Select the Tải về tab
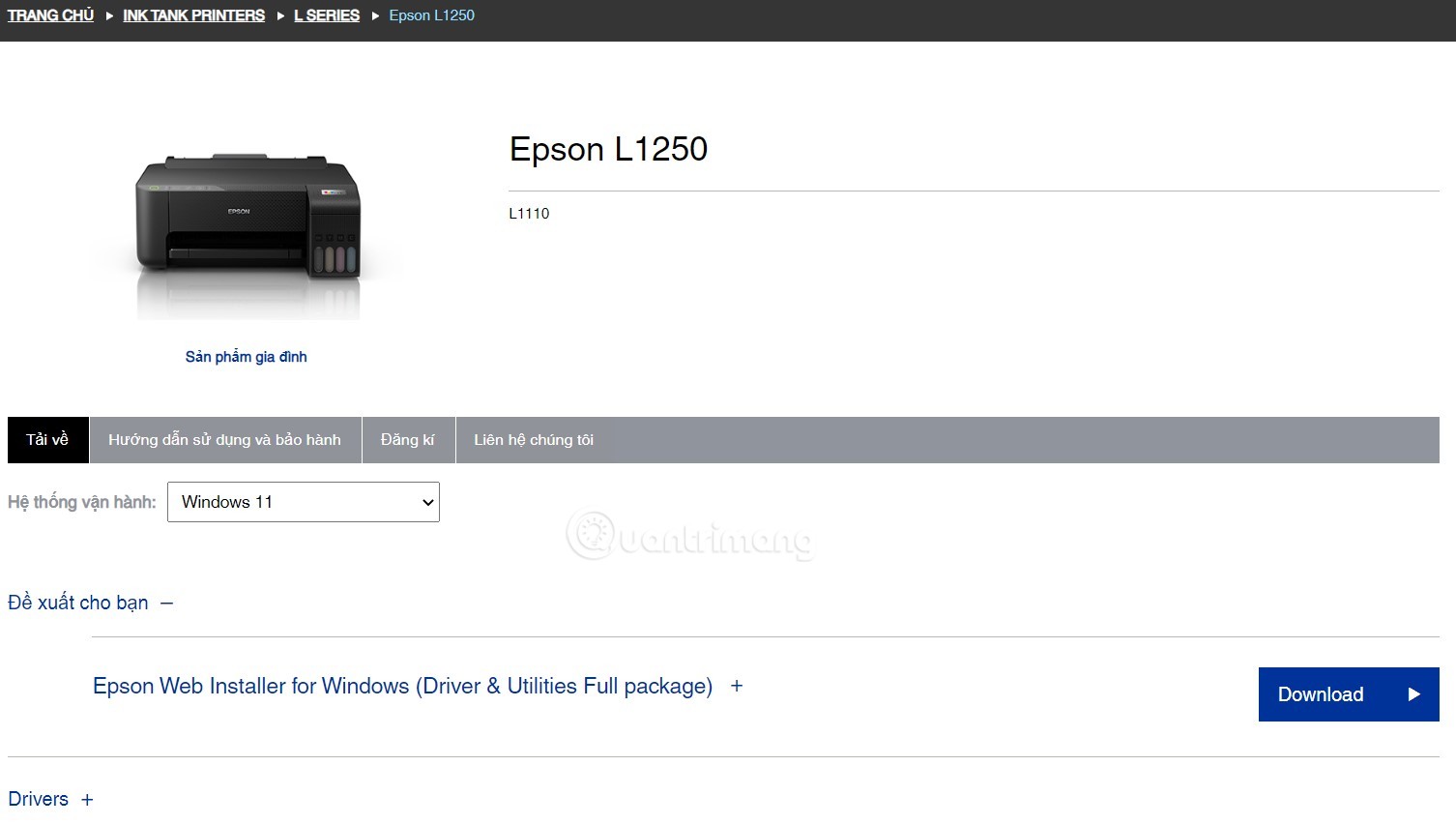1456x825 pixels. (x=47, y=440)
